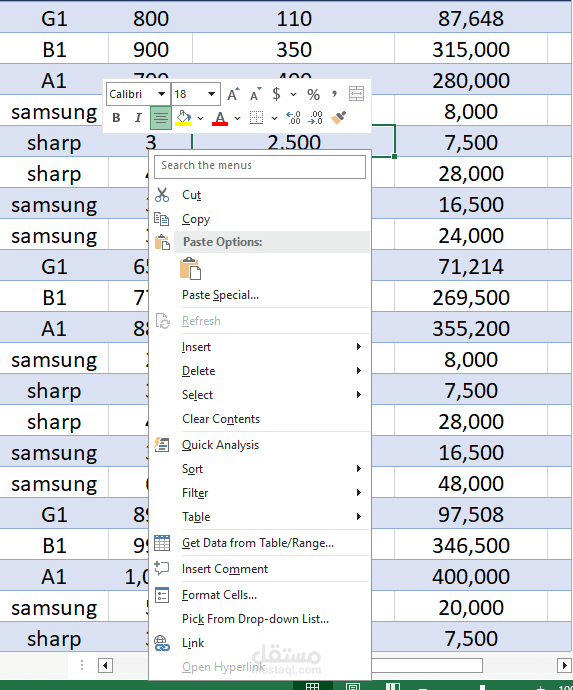Click the Insert Comment speech-bubble icon

point(162,569)
